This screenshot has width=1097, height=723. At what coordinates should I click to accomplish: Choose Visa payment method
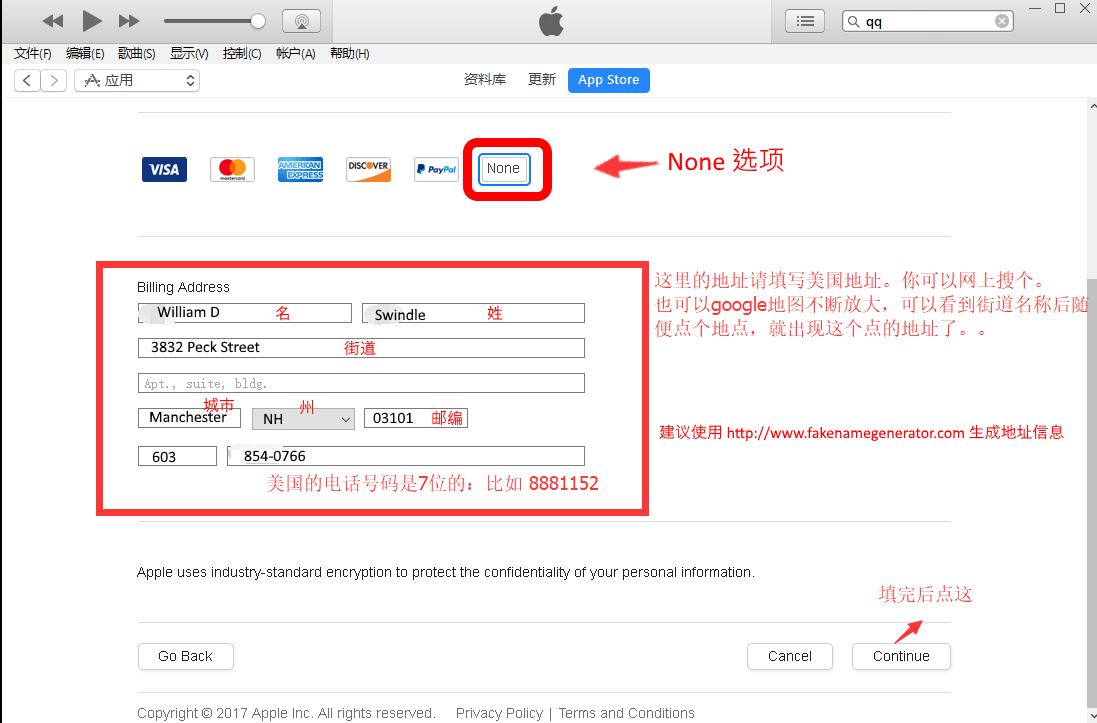(164, 169)
